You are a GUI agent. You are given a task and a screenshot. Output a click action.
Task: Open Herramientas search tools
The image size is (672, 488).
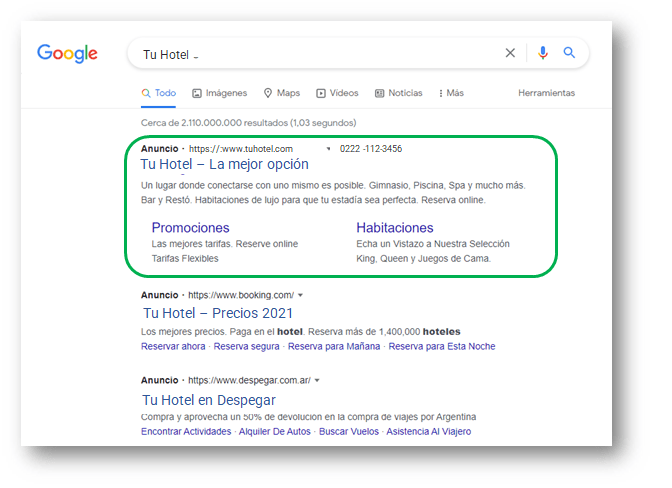tap(546, 93)
